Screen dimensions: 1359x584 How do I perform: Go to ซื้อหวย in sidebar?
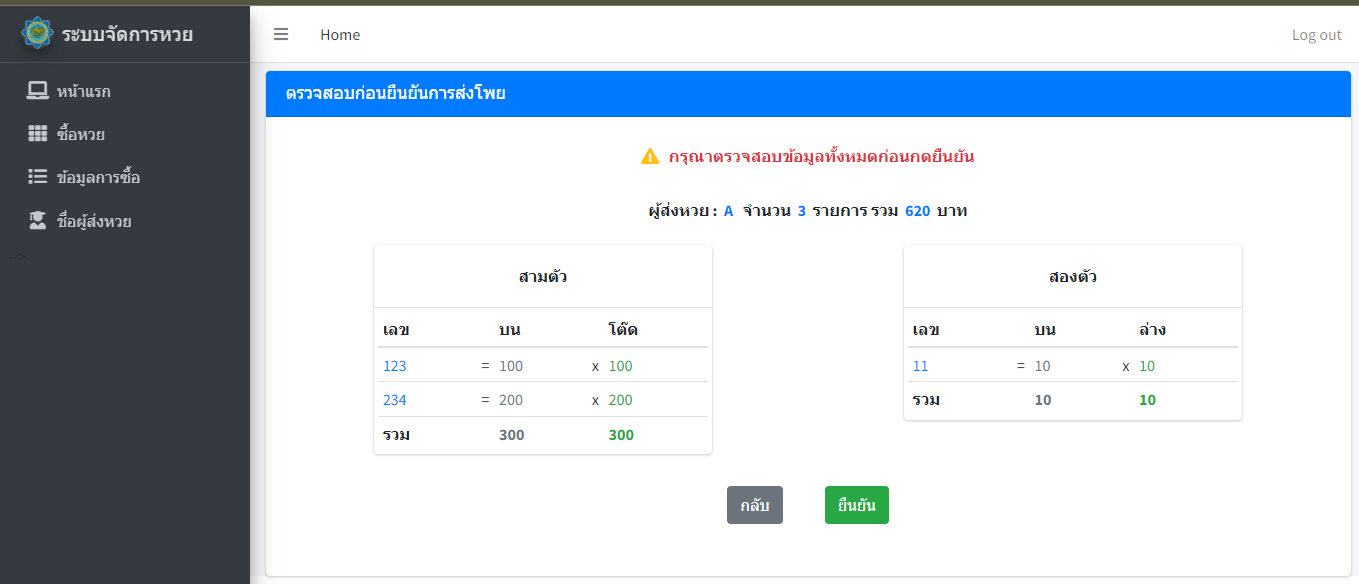coord(80,134)
